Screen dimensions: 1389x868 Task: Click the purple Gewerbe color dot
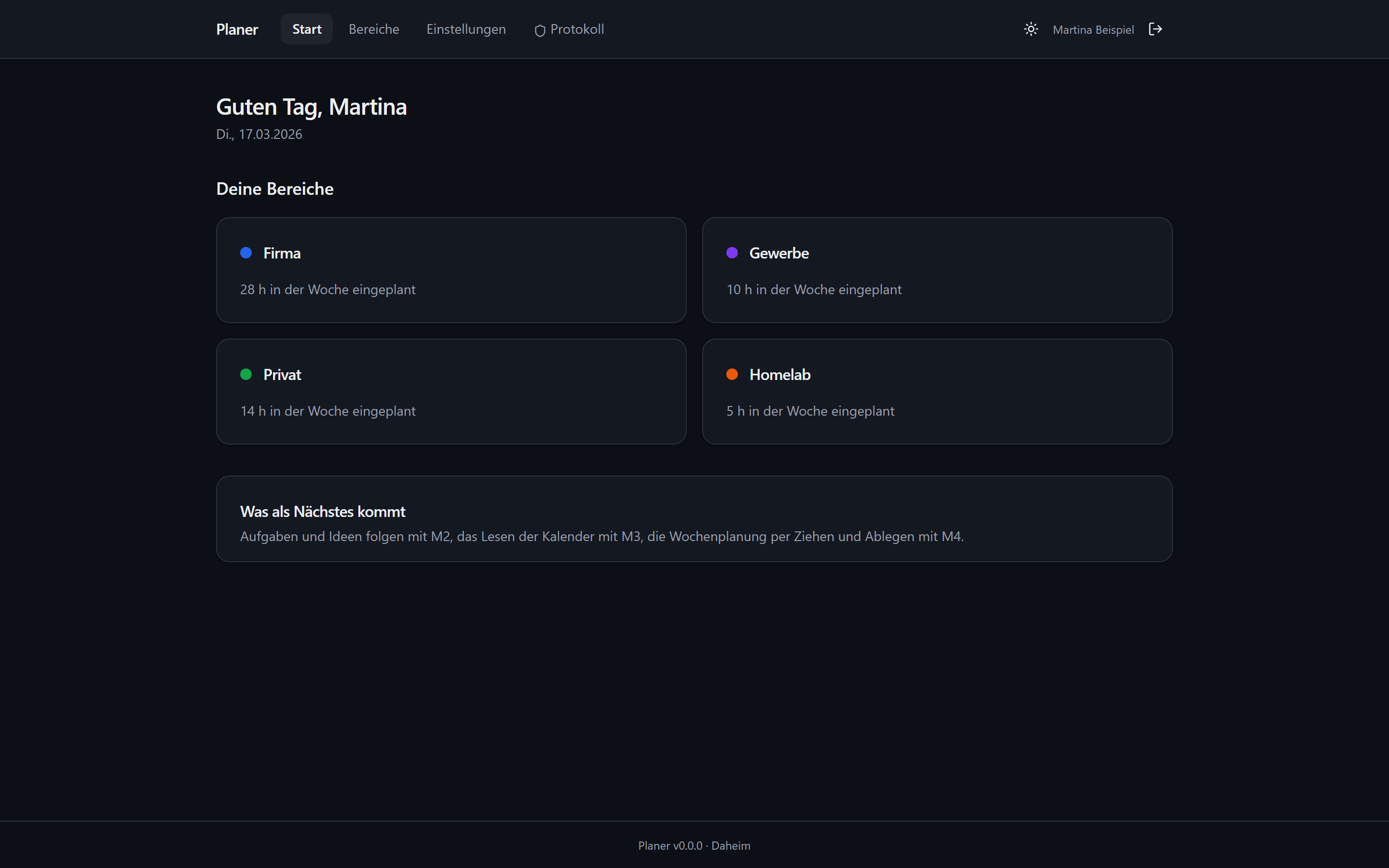pyautogui.click(x=732, y=253)
